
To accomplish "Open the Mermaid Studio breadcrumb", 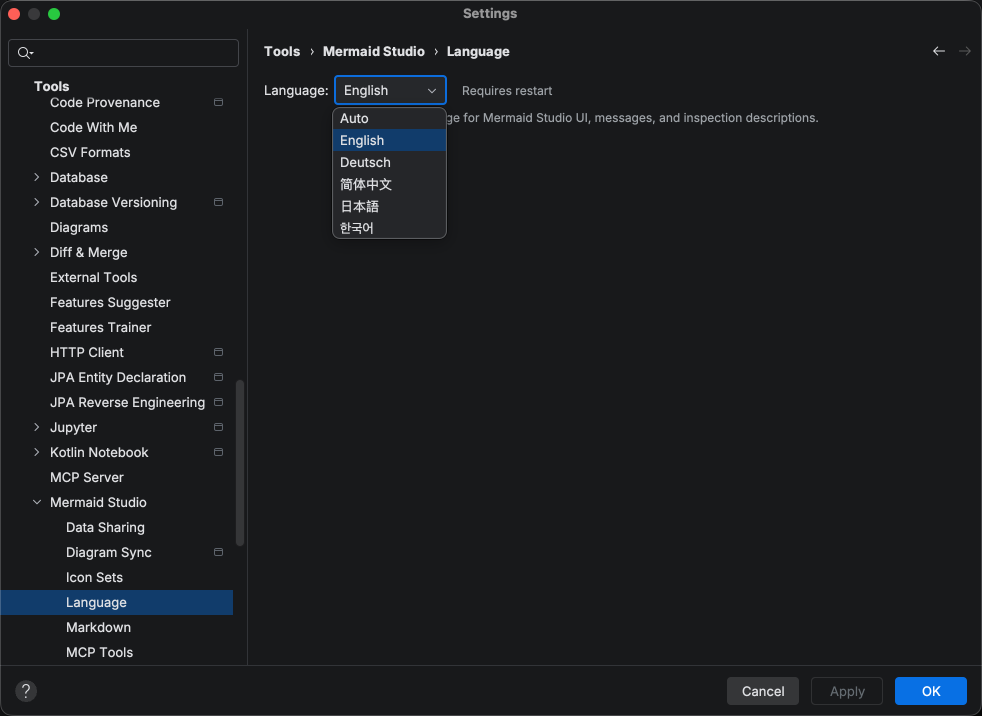I will [x=373, y=51].
